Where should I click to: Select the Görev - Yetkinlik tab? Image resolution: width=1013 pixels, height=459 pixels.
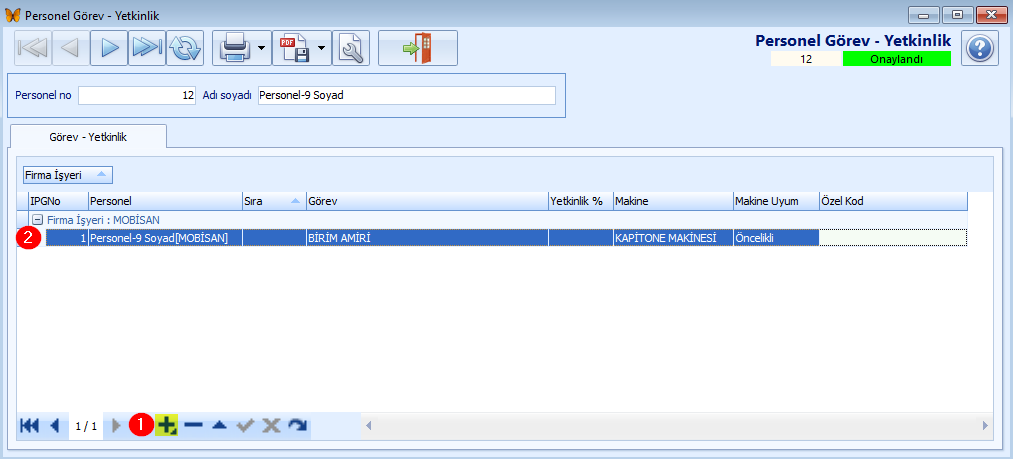point(89,136)
